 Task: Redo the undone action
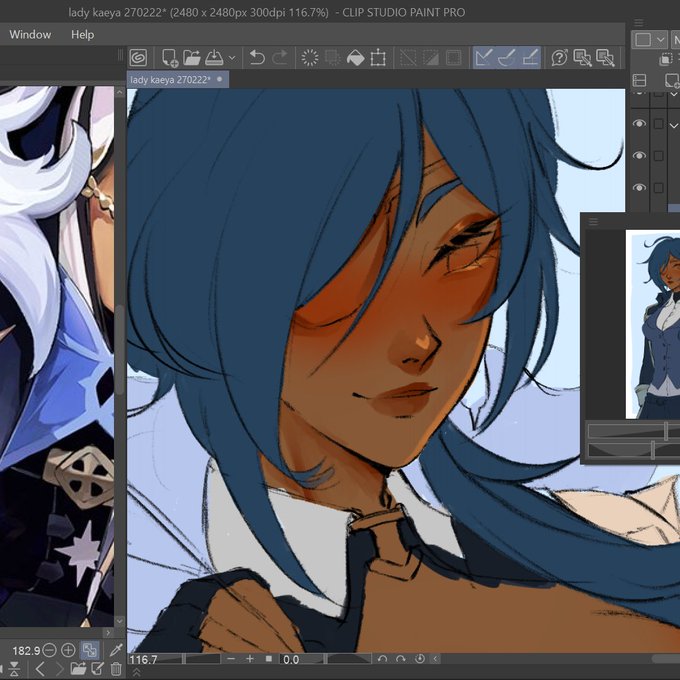[280, 58]
